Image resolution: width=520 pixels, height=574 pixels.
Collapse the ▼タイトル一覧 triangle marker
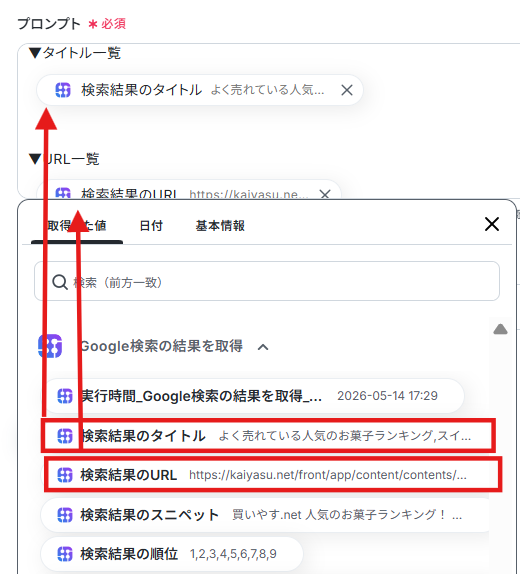(35, 53)
